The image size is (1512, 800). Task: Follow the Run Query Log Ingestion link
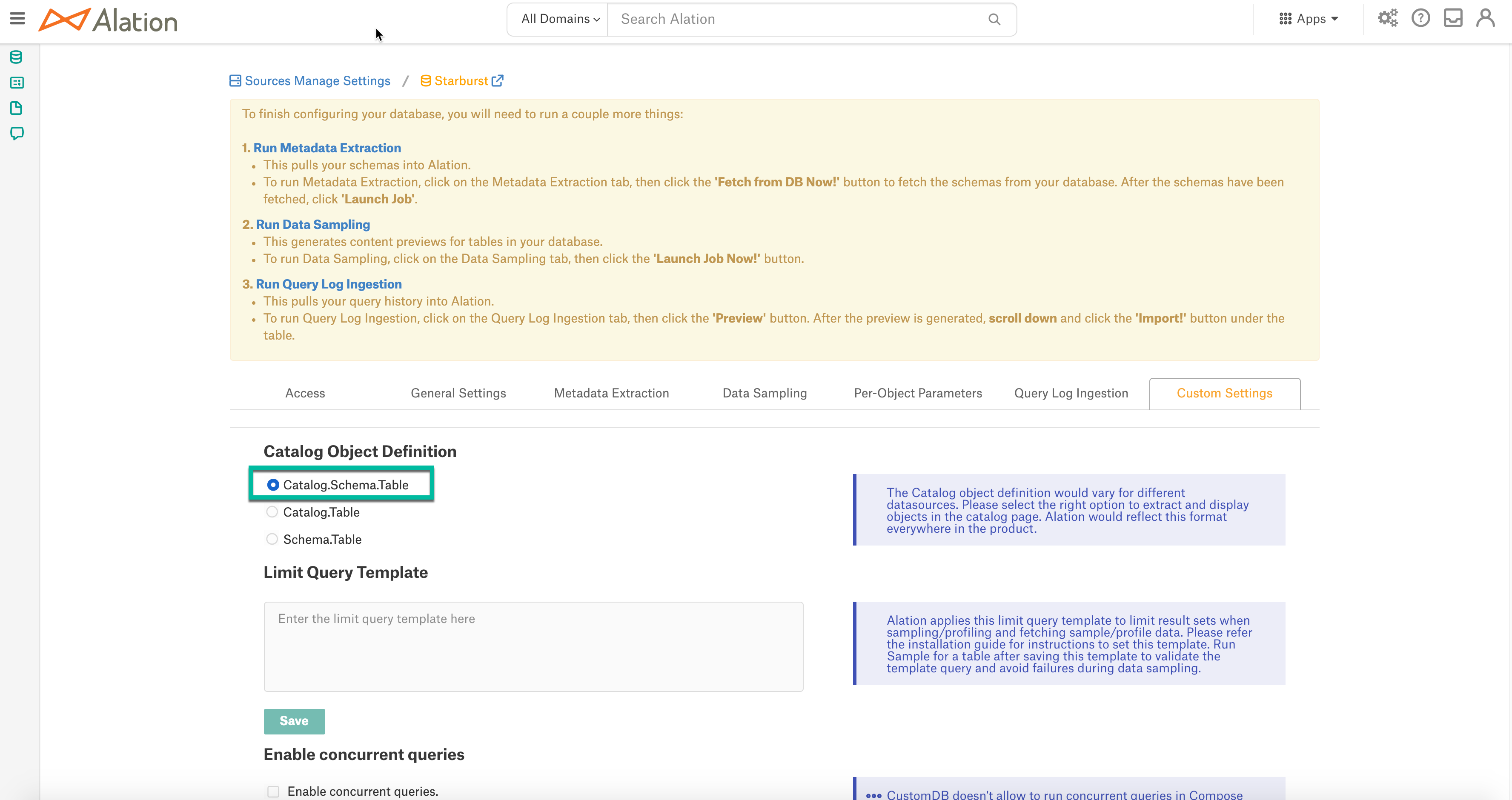[x=329, y=284]
